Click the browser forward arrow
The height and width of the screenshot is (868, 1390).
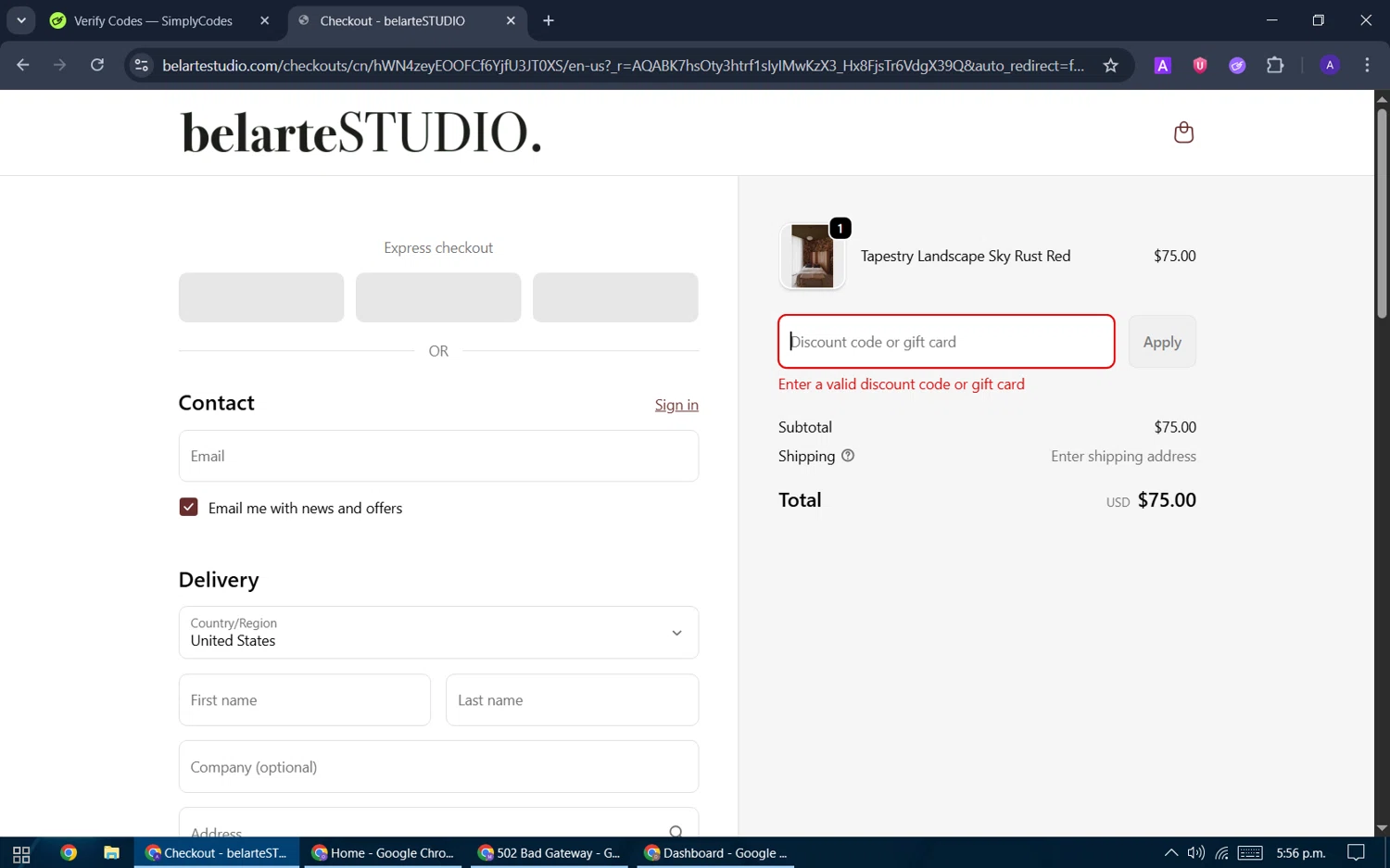(60, 65)
